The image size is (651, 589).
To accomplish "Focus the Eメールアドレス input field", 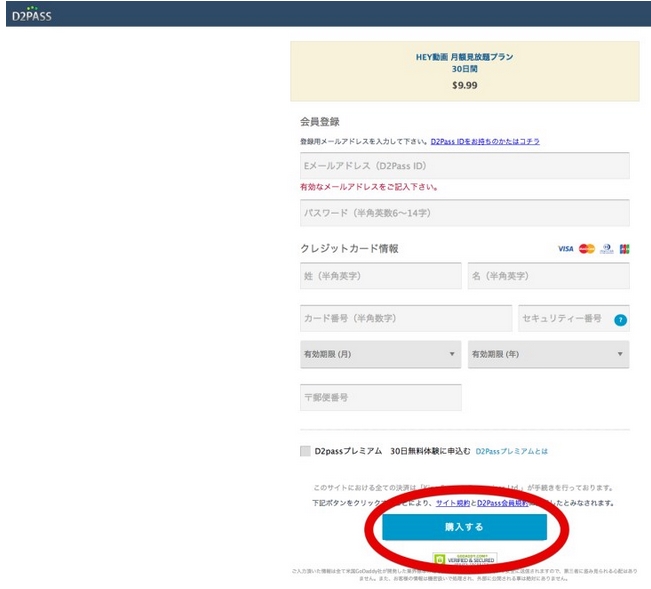I will point(464,165).
